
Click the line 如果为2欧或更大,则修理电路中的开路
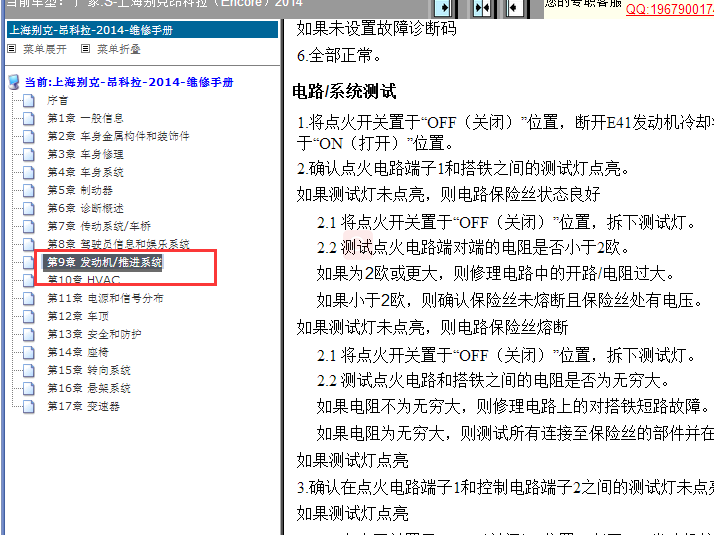coord(495,274)
